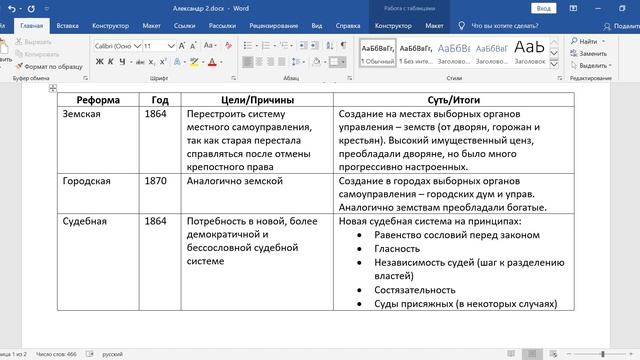Toggle underline formatting (Ч)
The width and height of the screenshot is (640, 360).
pyautogui.click(x=122, y=62)
